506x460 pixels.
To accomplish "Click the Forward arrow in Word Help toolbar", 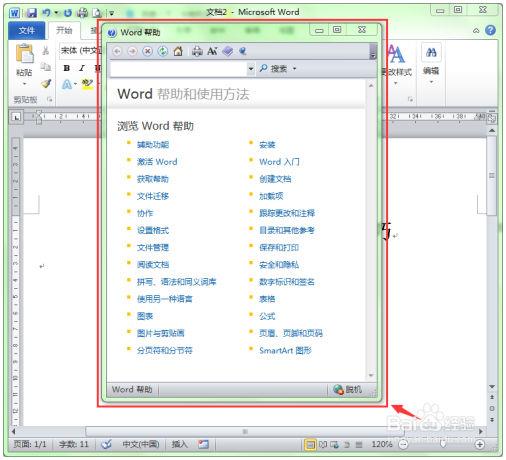I will [x=132, y=51].
